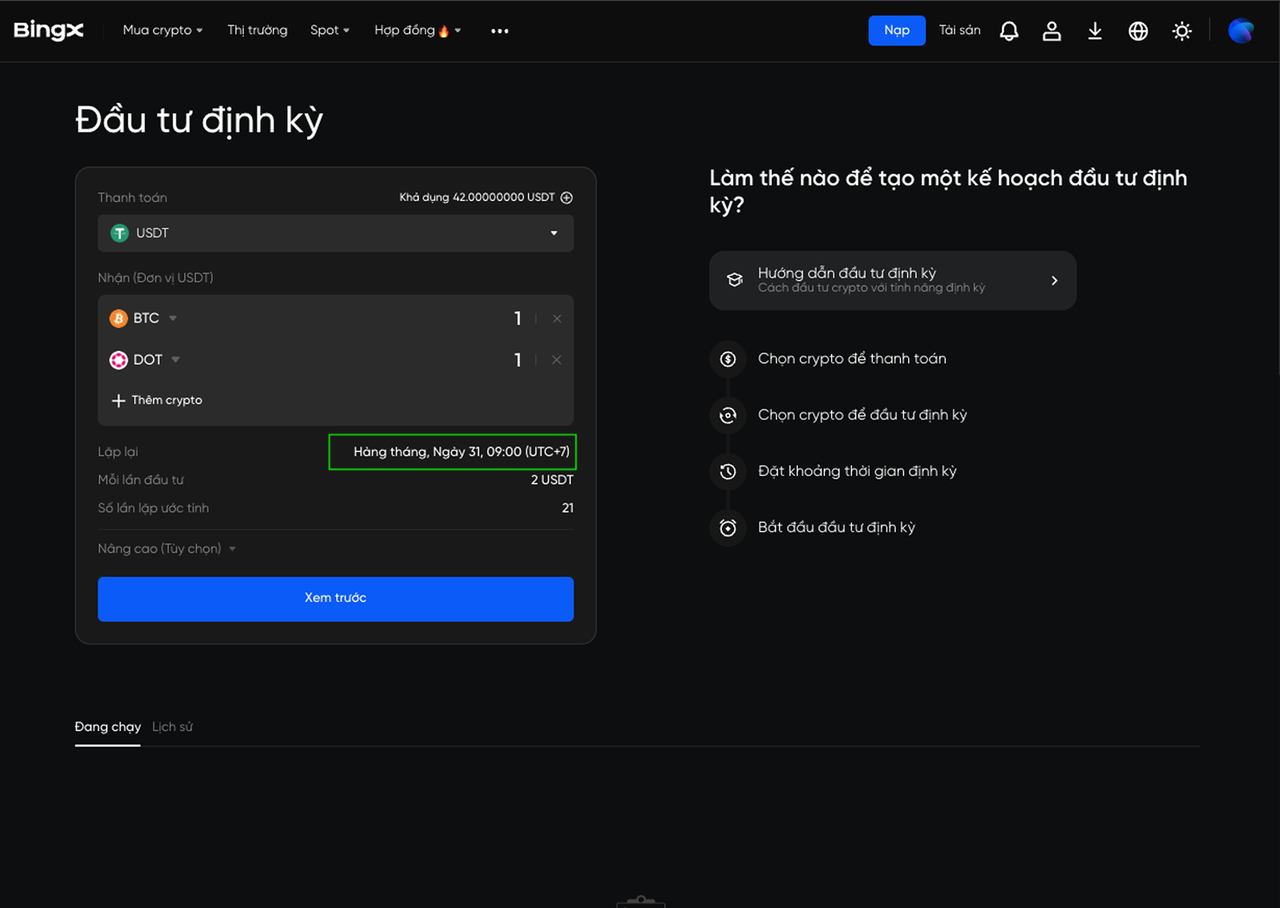Image resolution: width=1280 pixels, height=908 pixels.
Task: Remove BTC row with X icon
Action: pyautogui.click(x=557, y=319)
